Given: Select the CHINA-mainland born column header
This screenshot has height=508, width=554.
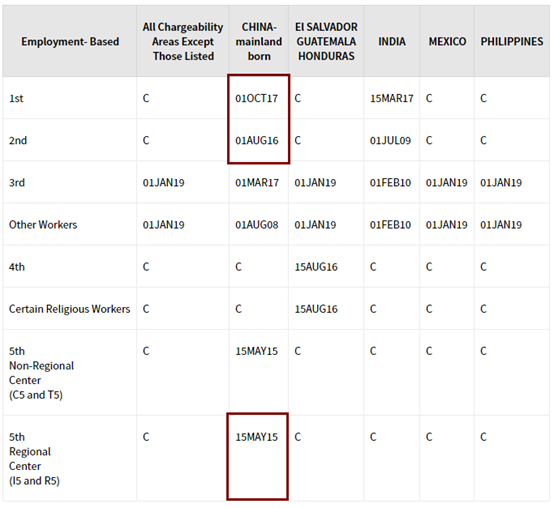Looking at the screenshot, I should [259, 41].
